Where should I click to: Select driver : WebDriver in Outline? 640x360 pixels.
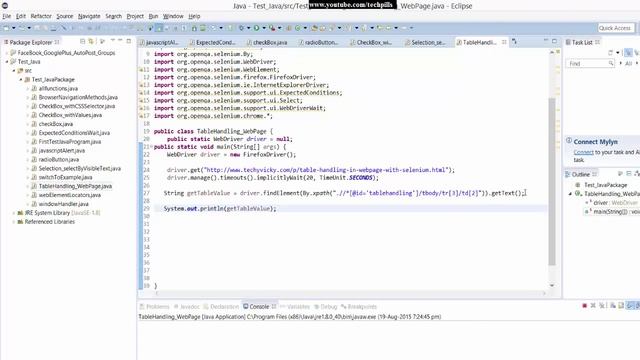pos(612,203)
